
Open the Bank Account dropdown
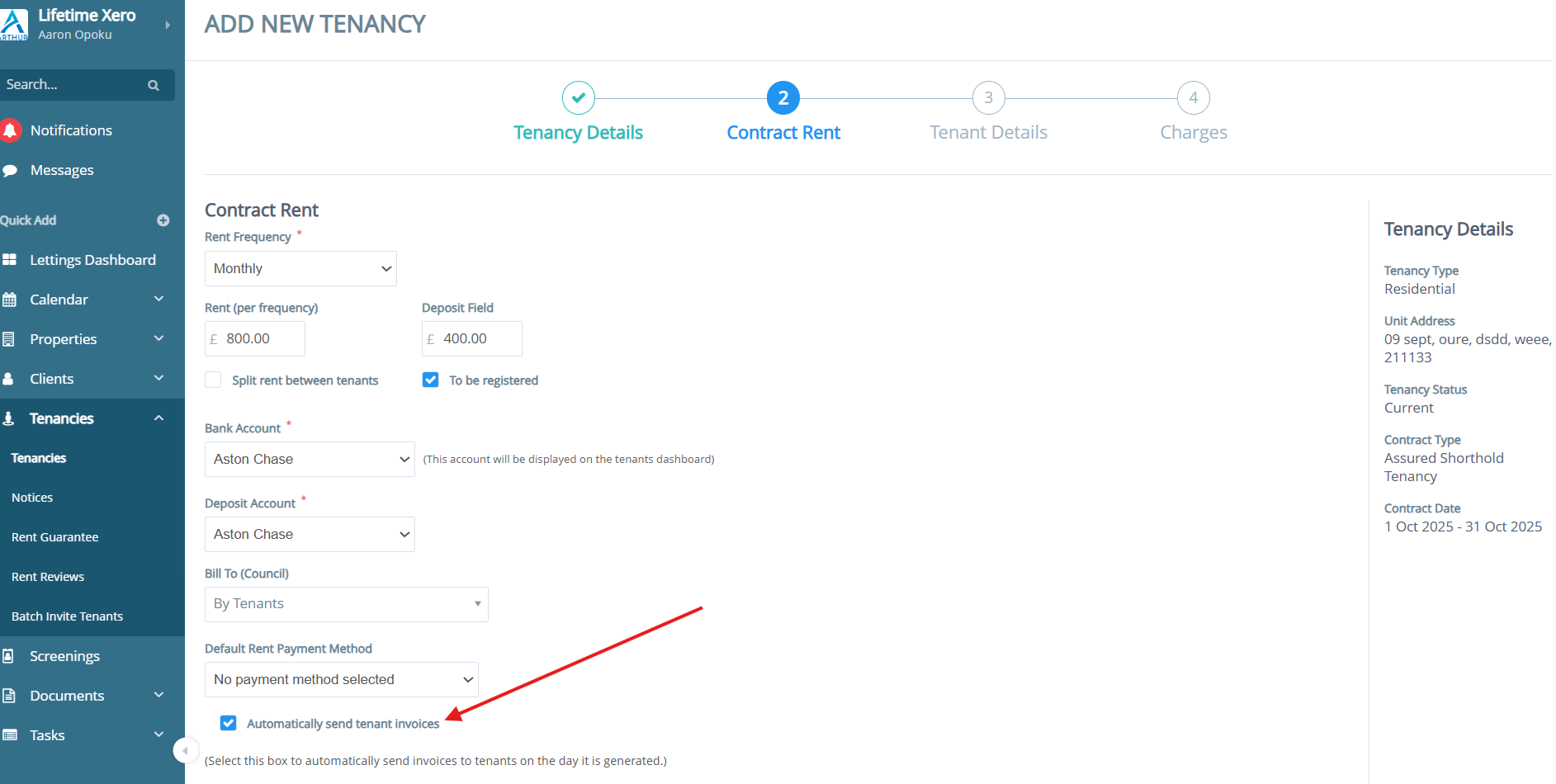point(310,459)
